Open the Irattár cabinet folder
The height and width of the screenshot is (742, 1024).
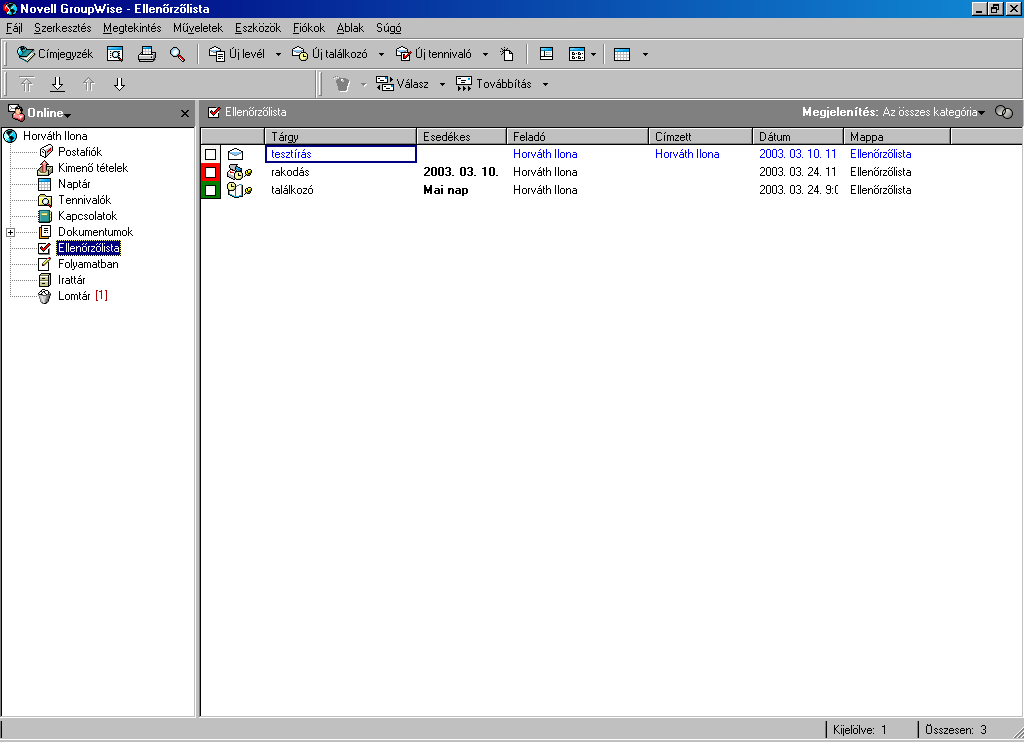click(x=71, y=280)
